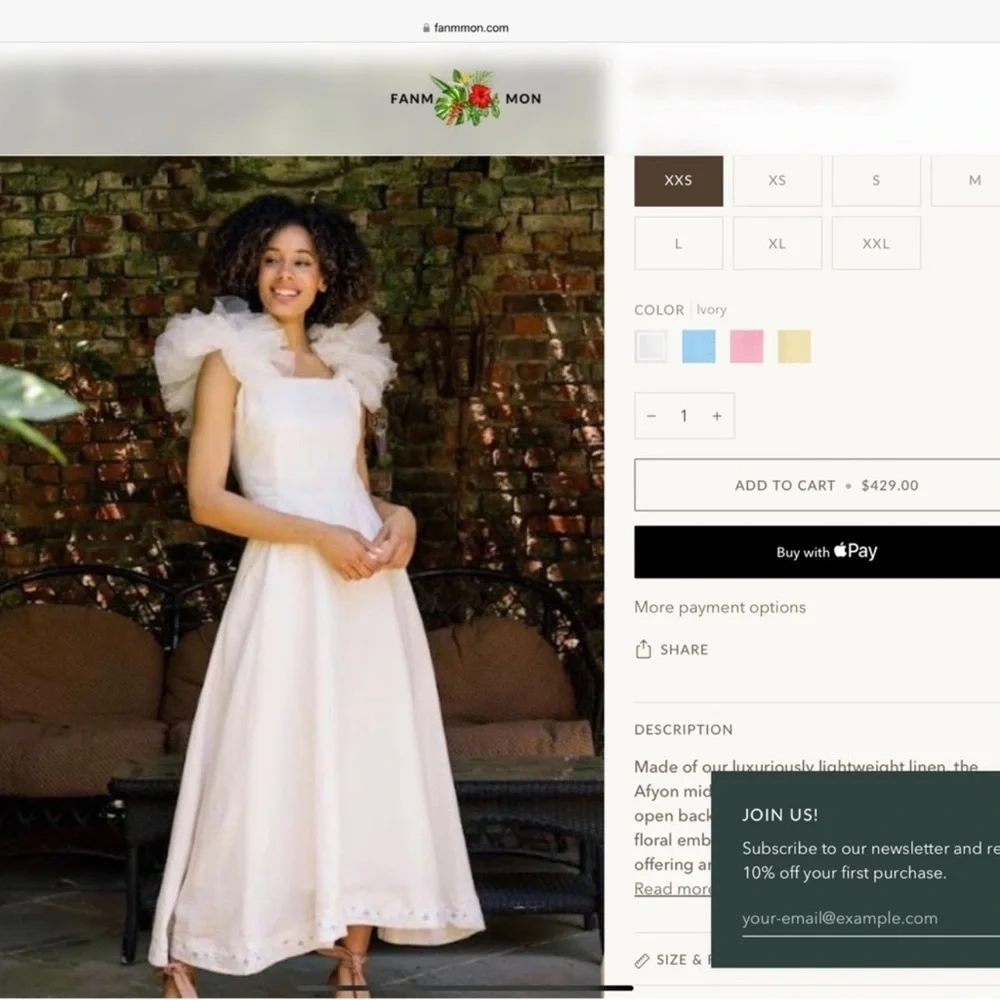
Task: Select size XS
Action: pyautogui.click(x=777, y=180)
